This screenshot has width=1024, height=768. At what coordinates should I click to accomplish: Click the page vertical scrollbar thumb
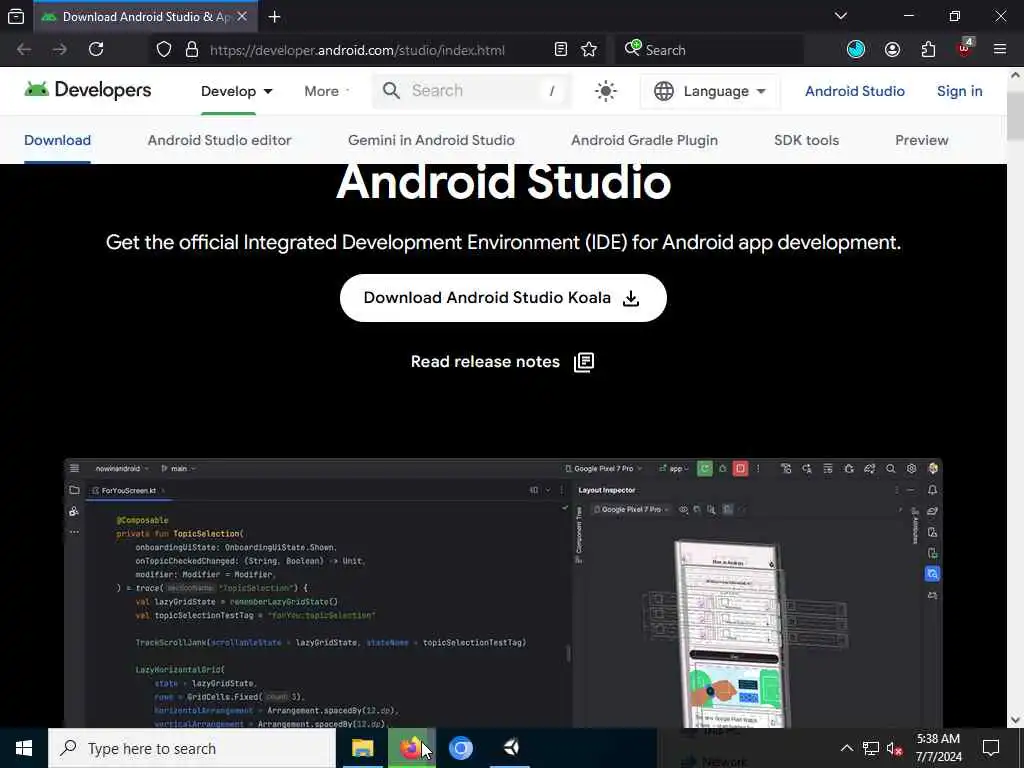[x=1015, y=115]
